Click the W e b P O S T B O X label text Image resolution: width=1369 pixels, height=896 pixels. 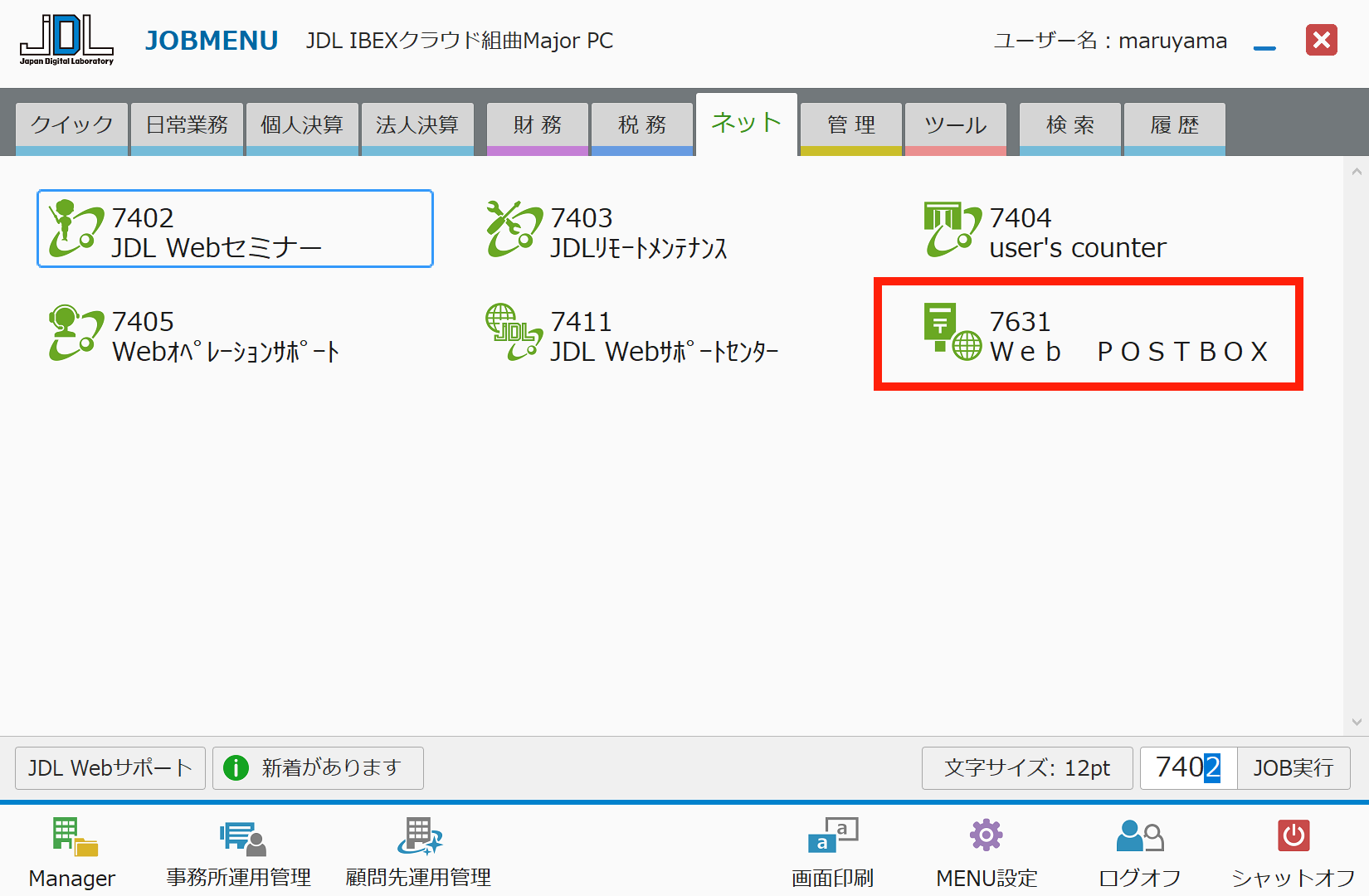[1129, 352]
